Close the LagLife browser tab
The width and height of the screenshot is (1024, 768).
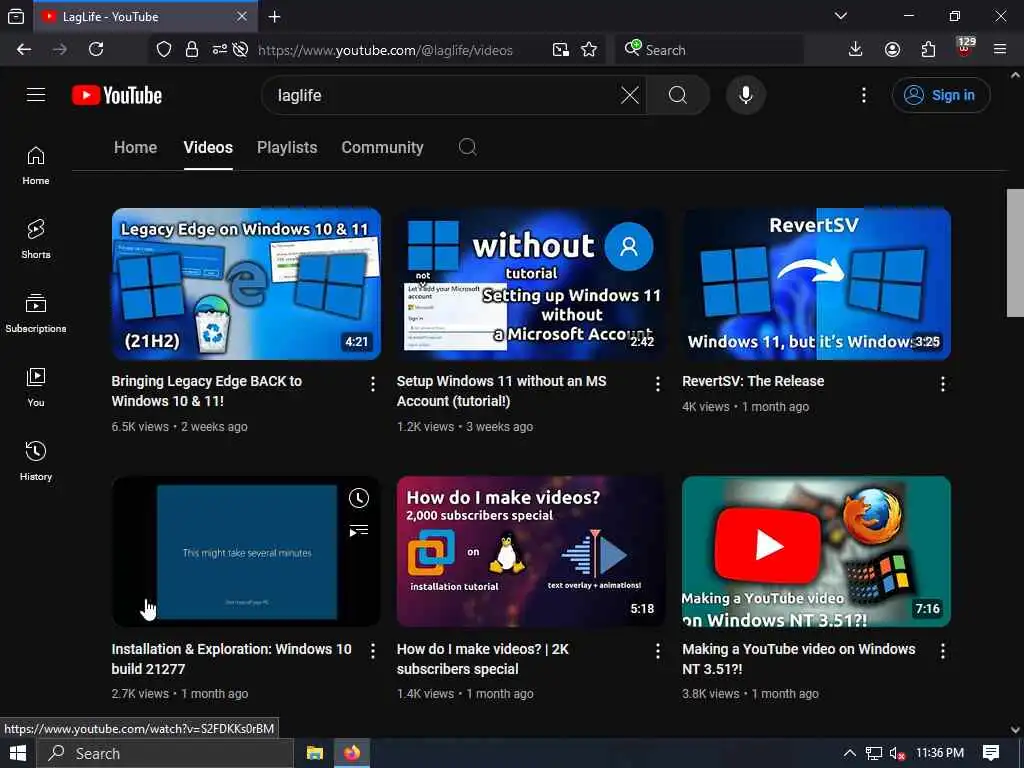coord(242,17)
